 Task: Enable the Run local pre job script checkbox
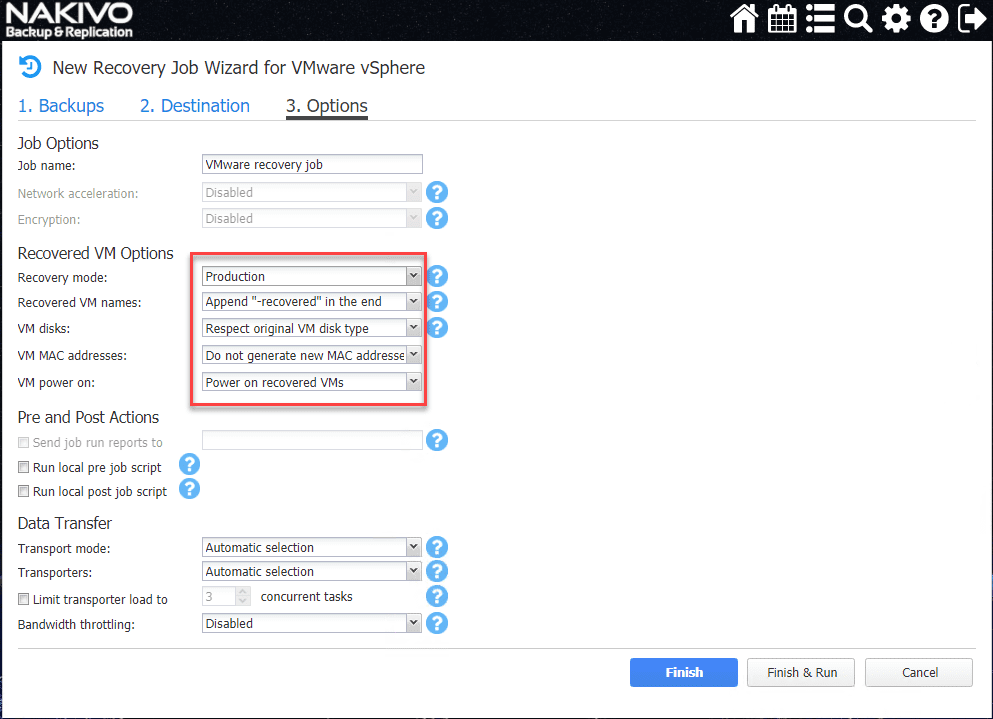pos(22,466)
